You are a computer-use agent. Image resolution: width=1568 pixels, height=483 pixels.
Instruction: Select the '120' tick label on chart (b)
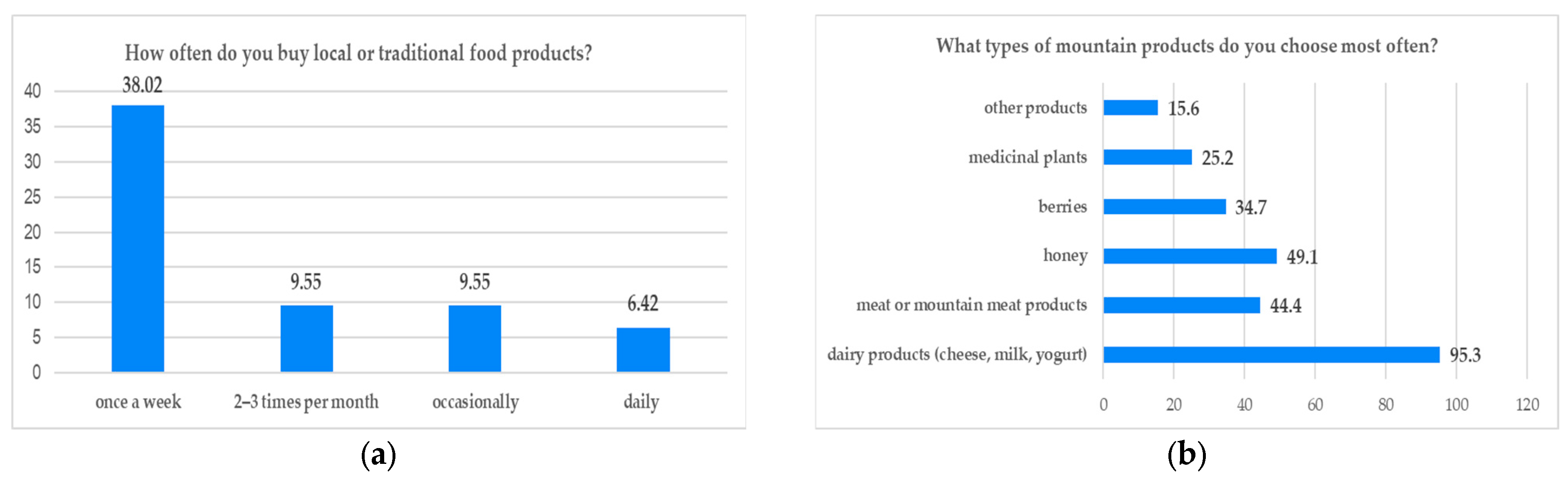[1526, 404]
